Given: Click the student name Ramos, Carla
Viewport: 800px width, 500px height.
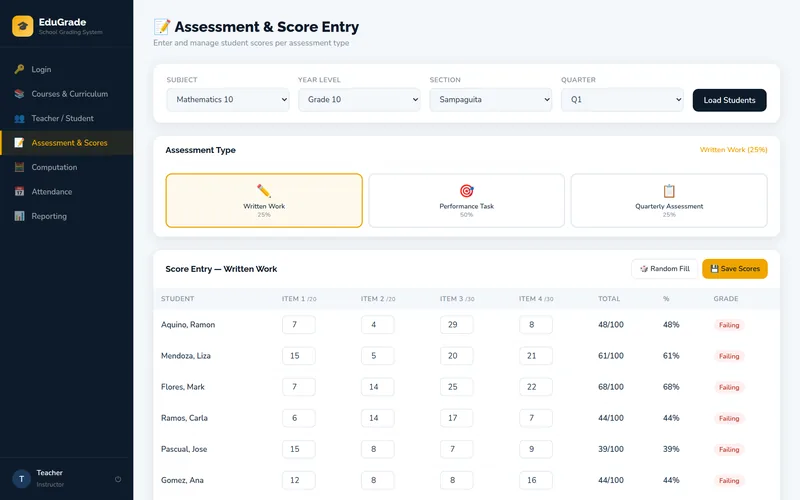Looking at the screenshot, I should (x=184, y=418).
